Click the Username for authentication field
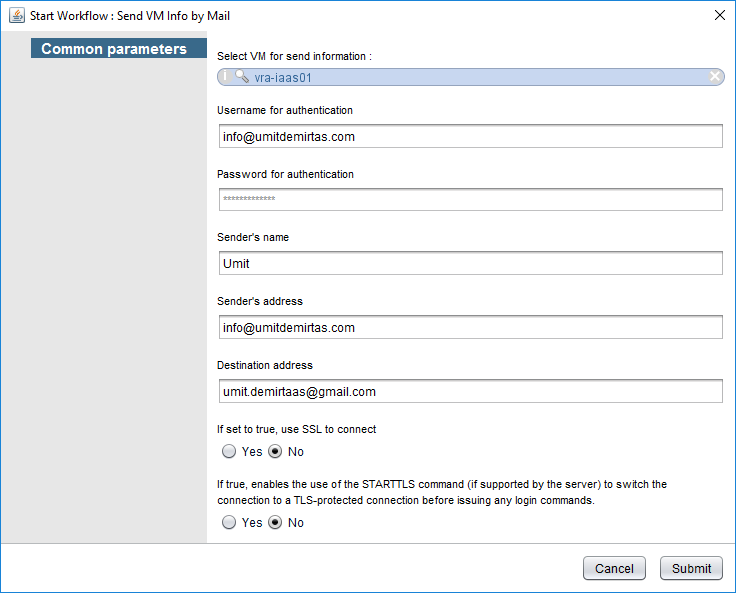736x593 pixels. [x=470, y=136]
